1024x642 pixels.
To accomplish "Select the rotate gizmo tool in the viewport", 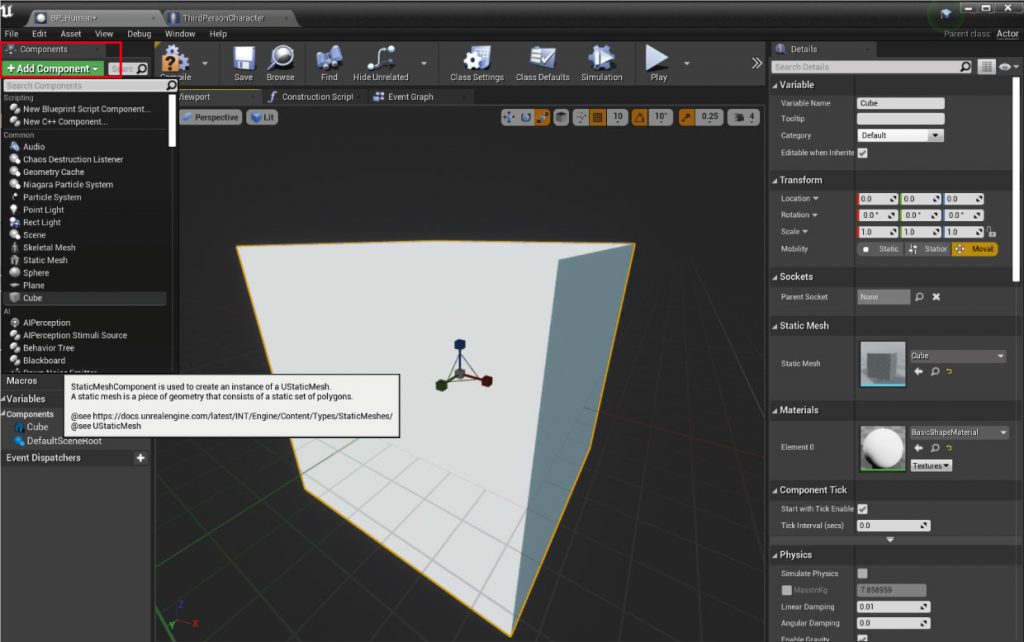I will pos(526,117).
